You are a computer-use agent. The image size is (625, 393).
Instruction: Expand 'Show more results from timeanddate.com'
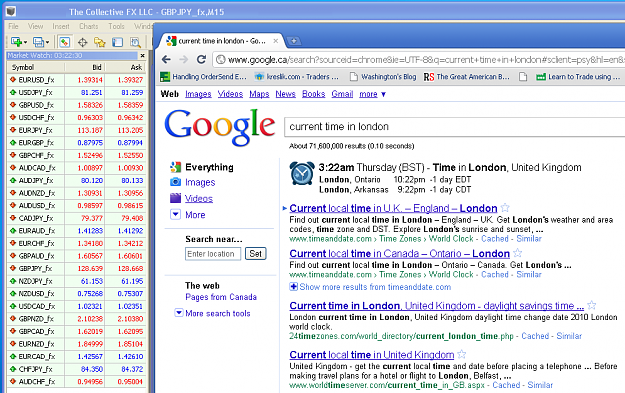370,287
